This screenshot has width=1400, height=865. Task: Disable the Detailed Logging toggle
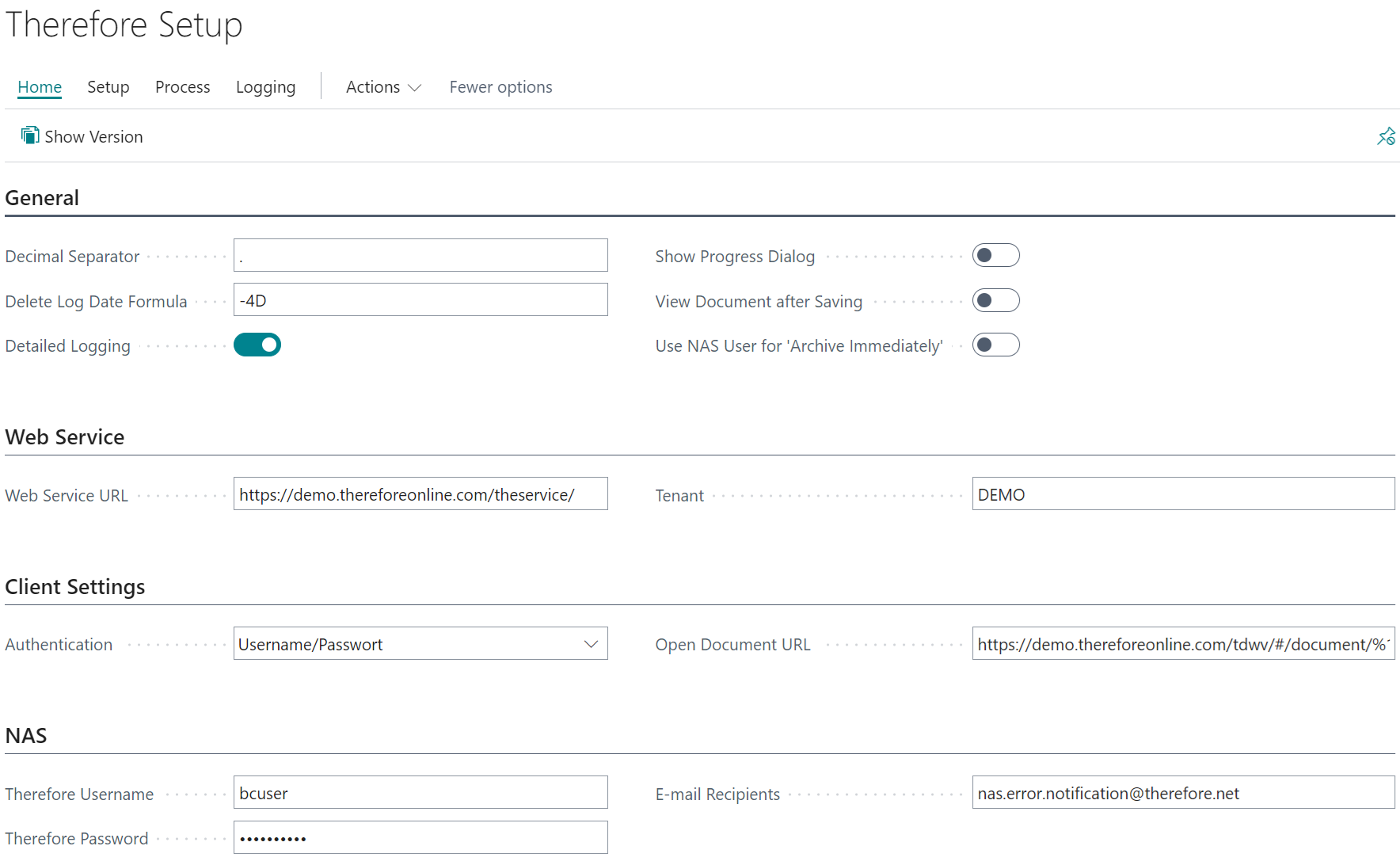tap(257, 345)
